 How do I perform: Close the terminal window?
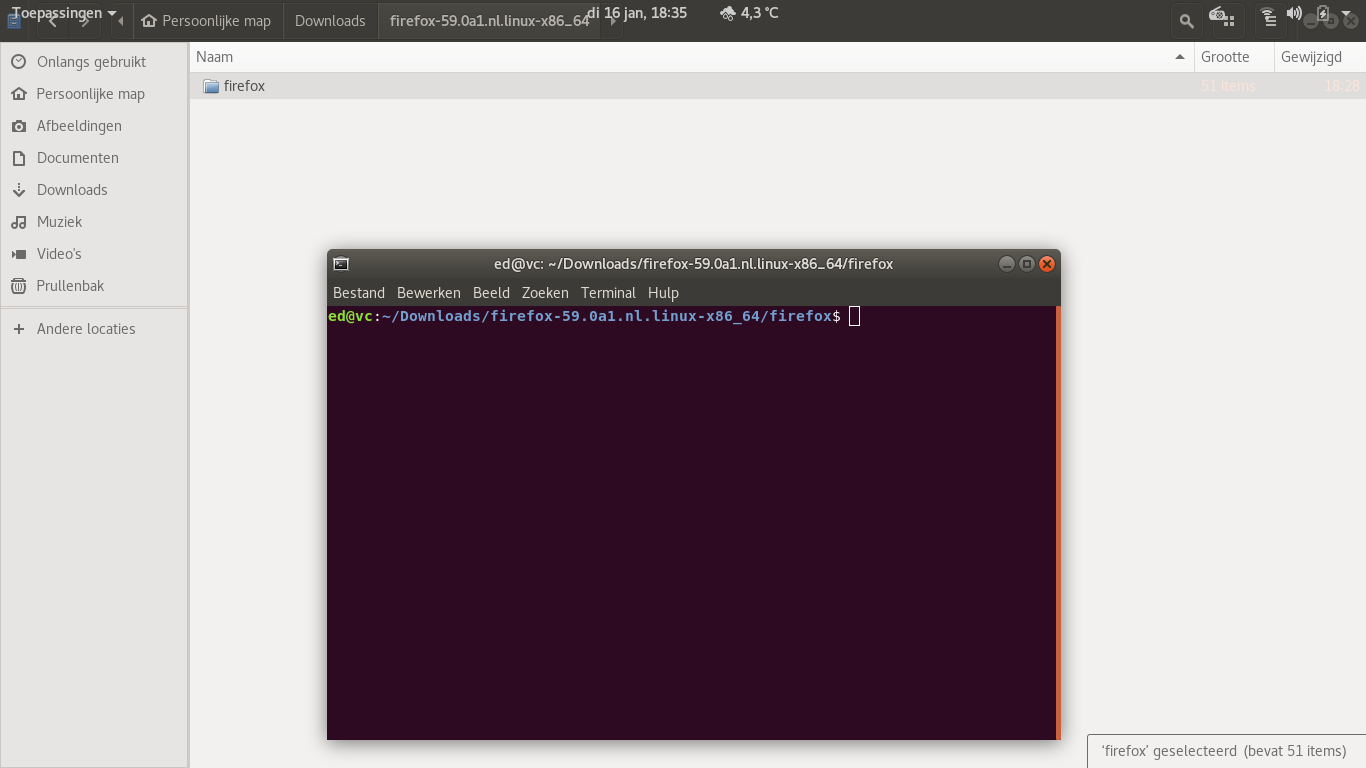click(x=1047, y=264)
